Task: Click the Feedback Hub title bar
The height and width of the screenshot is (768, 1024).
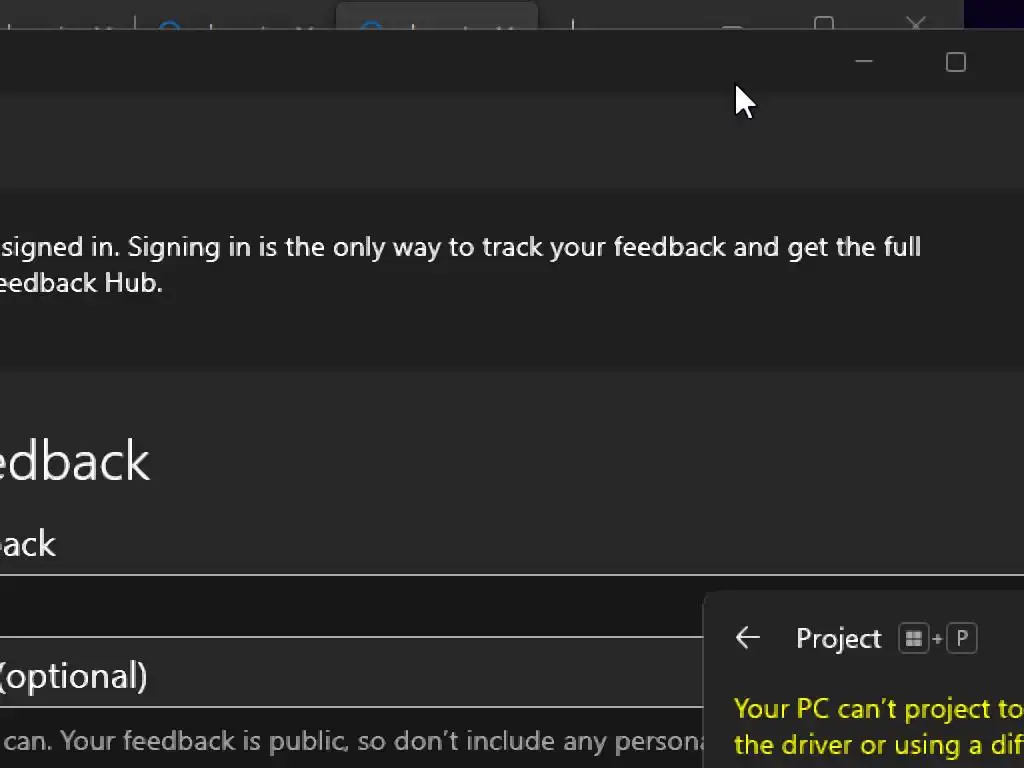Action: (400, 62)
